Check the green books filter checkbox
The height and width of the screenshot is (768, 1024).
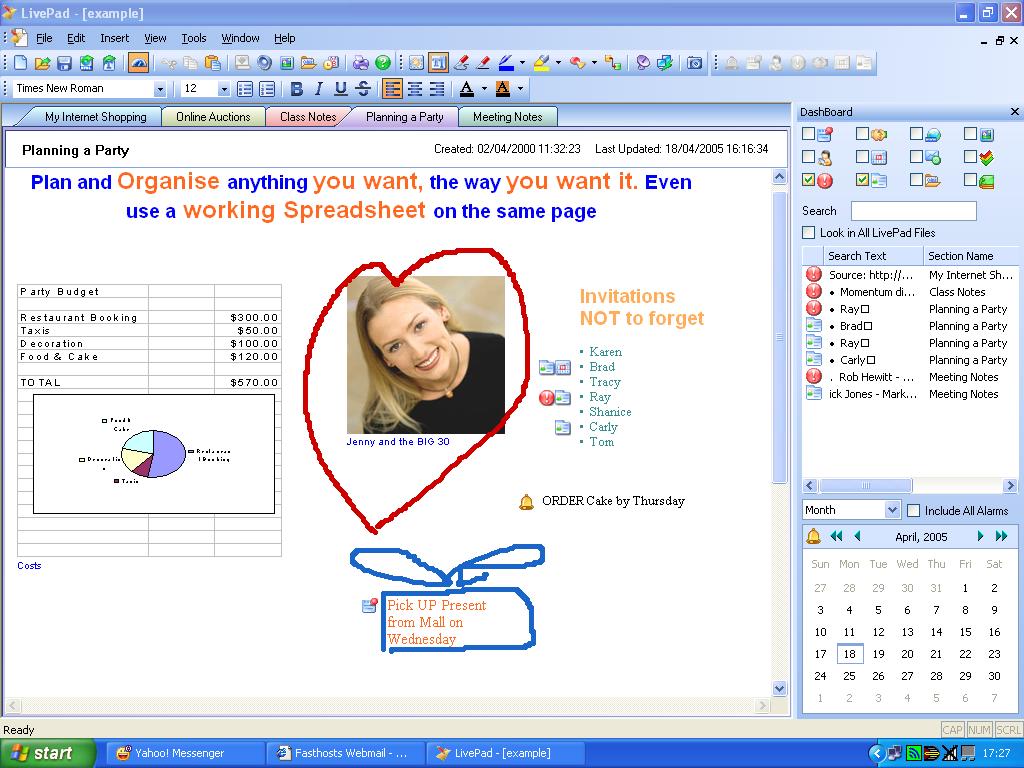(x=970, y=179)
